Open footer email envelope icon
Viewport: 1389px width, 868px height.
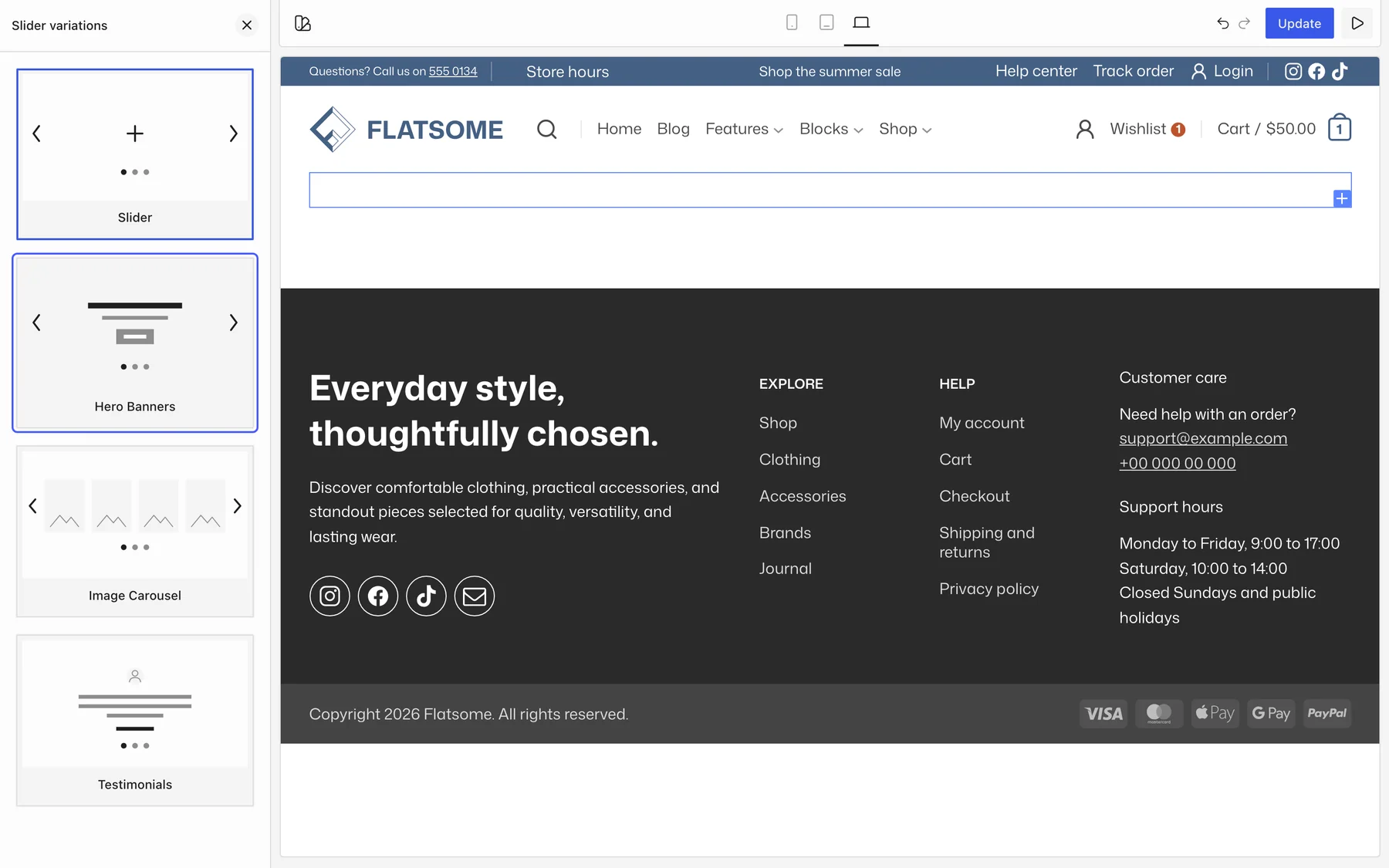click(475, 596)
